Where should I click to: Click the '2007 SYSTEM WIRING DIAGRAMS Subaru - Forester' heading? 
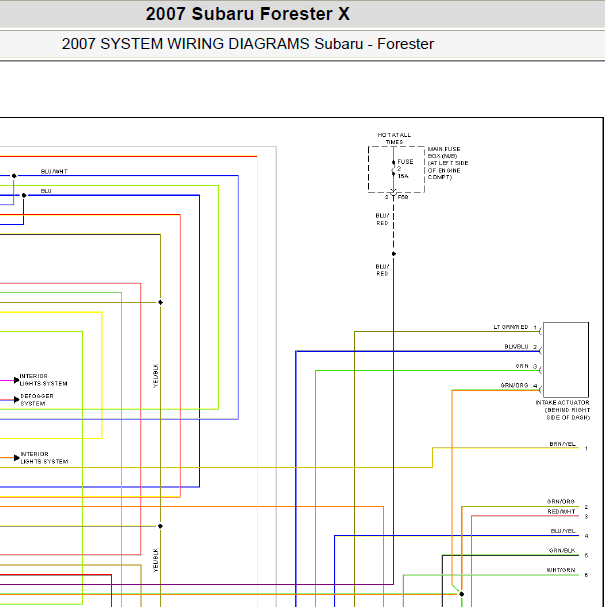click(248, 44)
